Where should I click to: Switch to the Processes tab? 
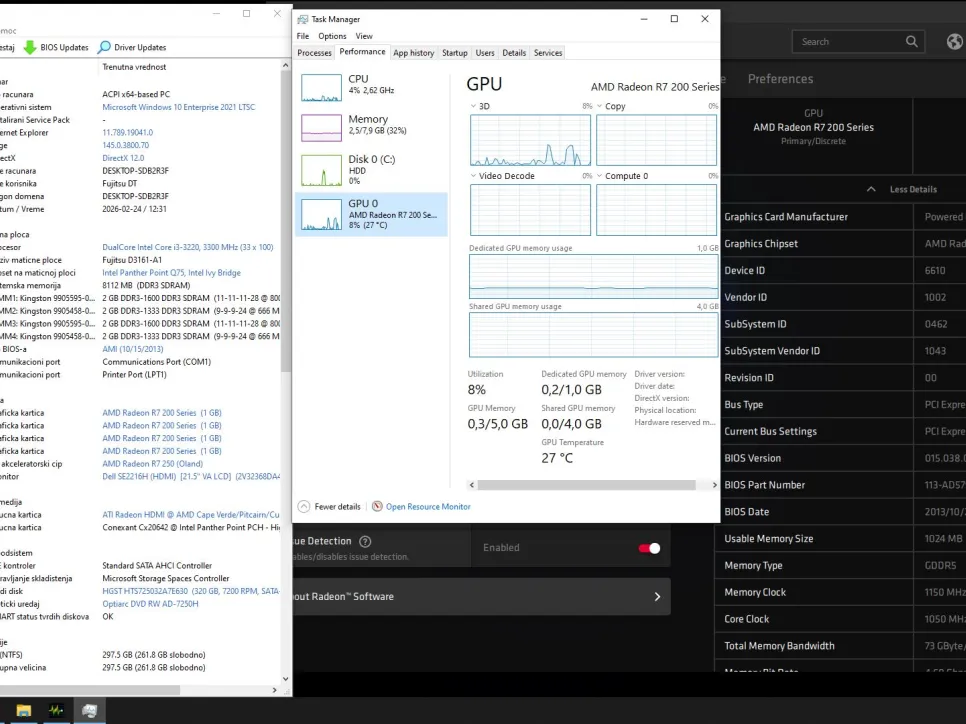314,53
